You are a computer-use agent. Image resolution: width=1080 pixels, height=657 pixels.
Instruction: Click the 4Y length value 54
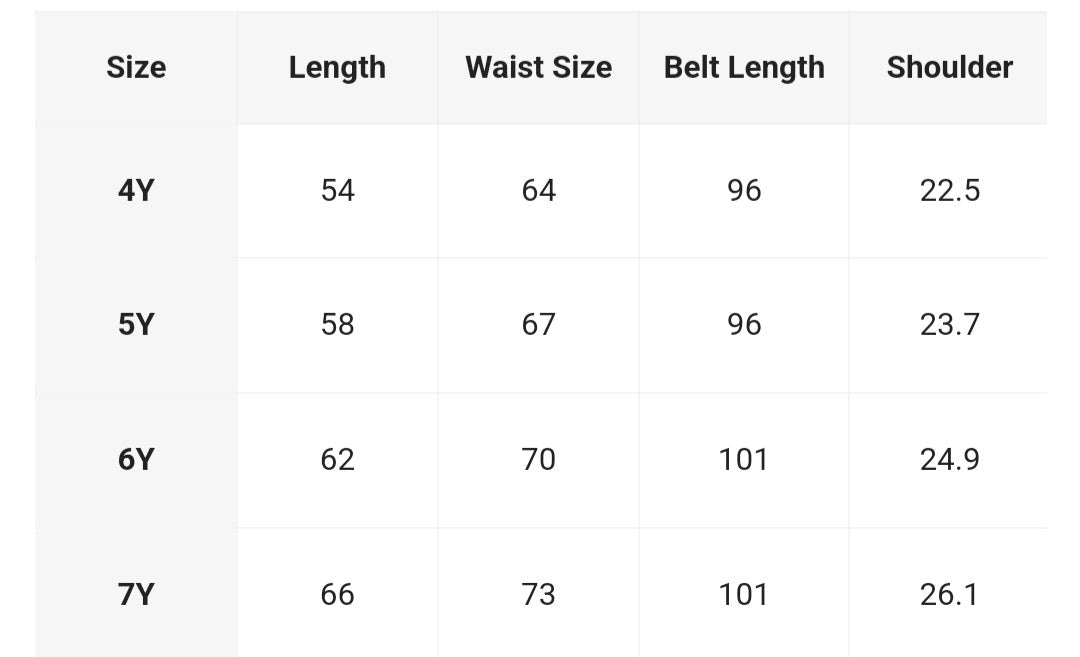point(337,190)
